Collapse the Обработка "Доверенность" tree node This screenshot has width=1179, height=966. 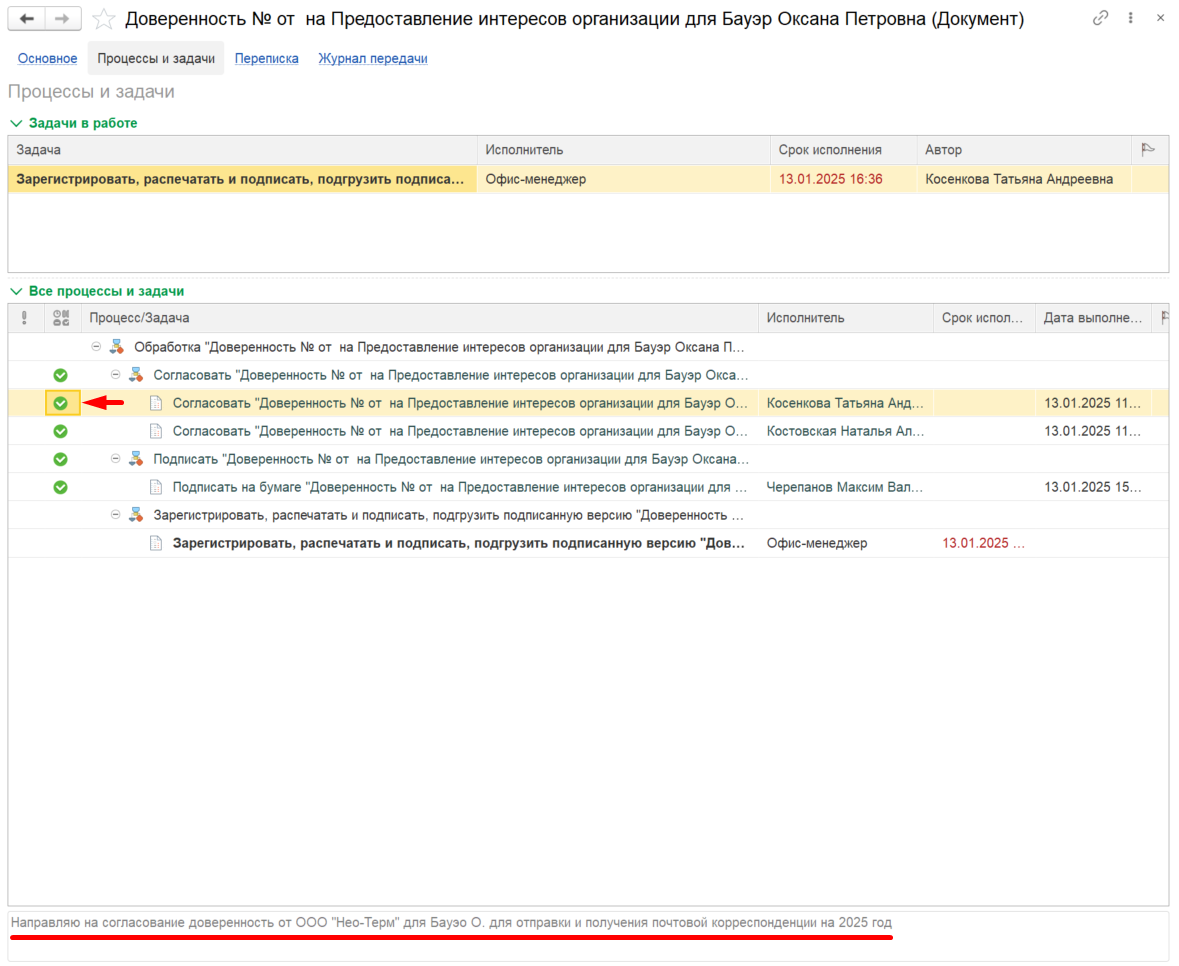[x=96, y=347]
